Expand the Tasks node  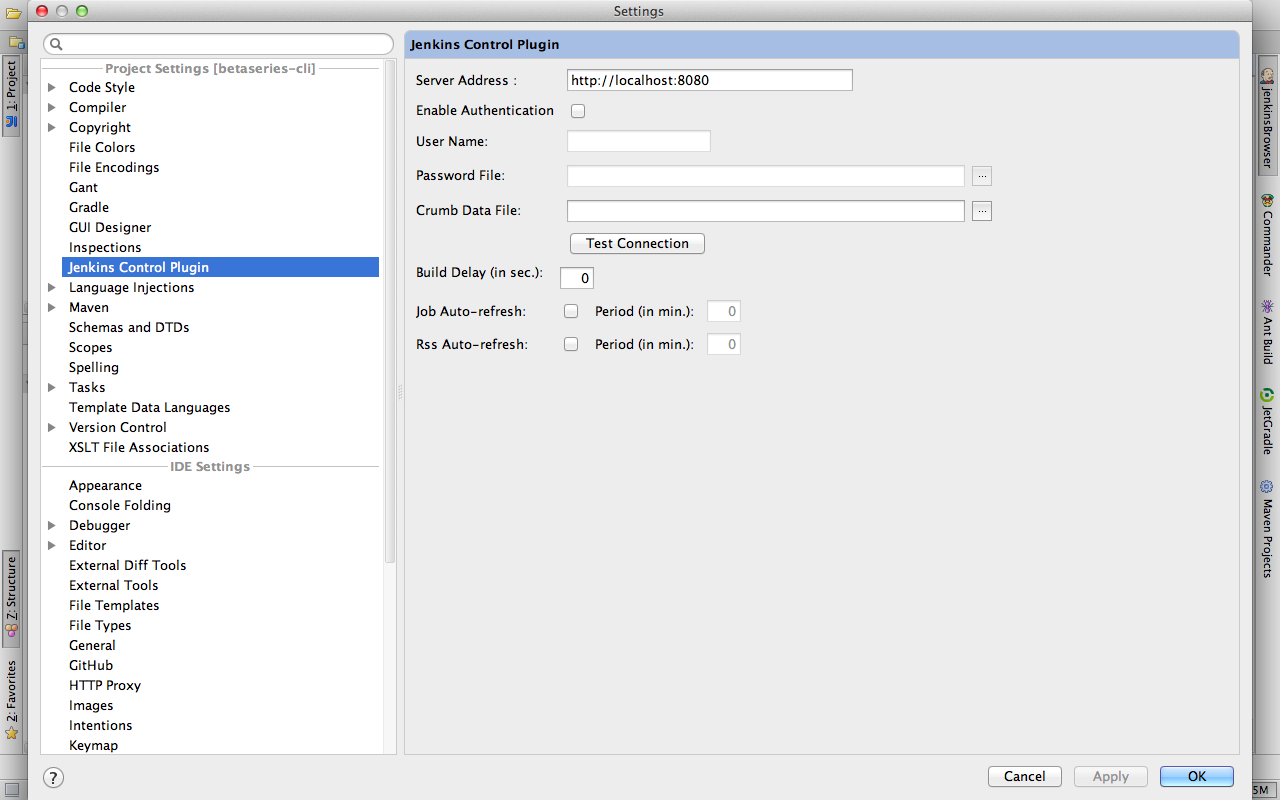[52, 387]
